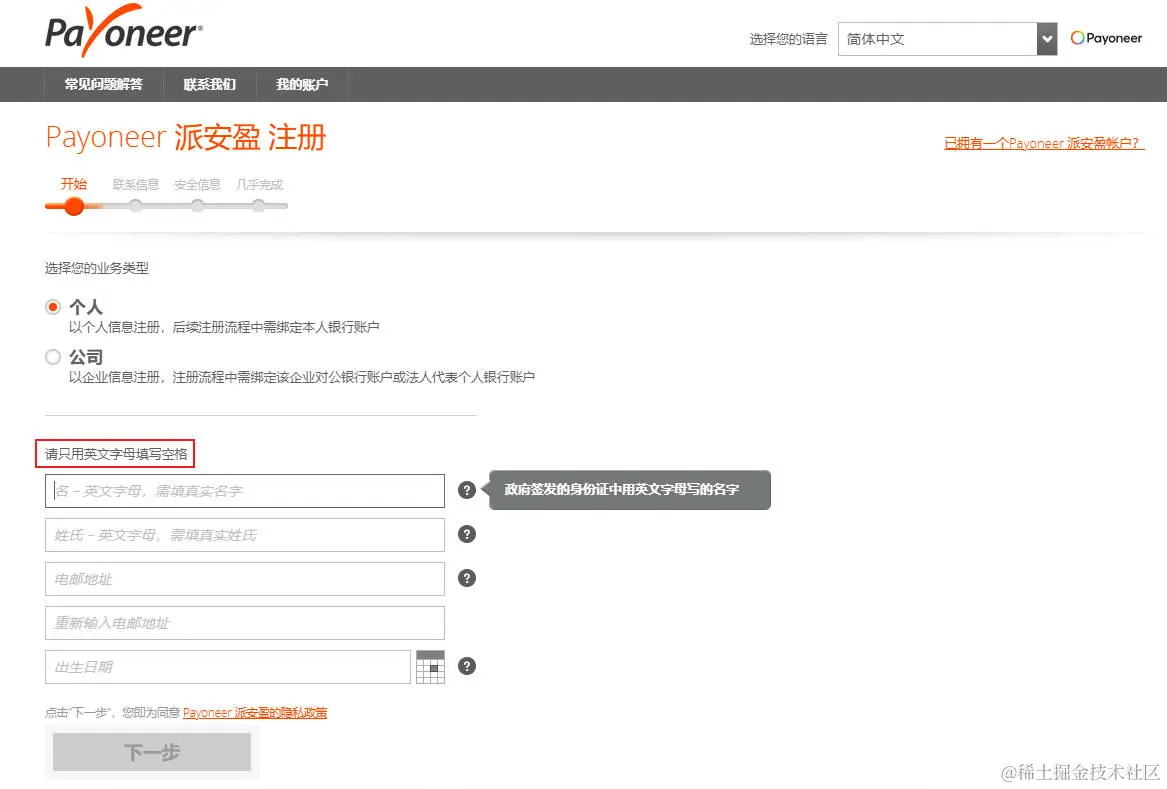Click the orange 开始 step marker
Viewport: 1167px width, 789px height.
pos(73,207)
